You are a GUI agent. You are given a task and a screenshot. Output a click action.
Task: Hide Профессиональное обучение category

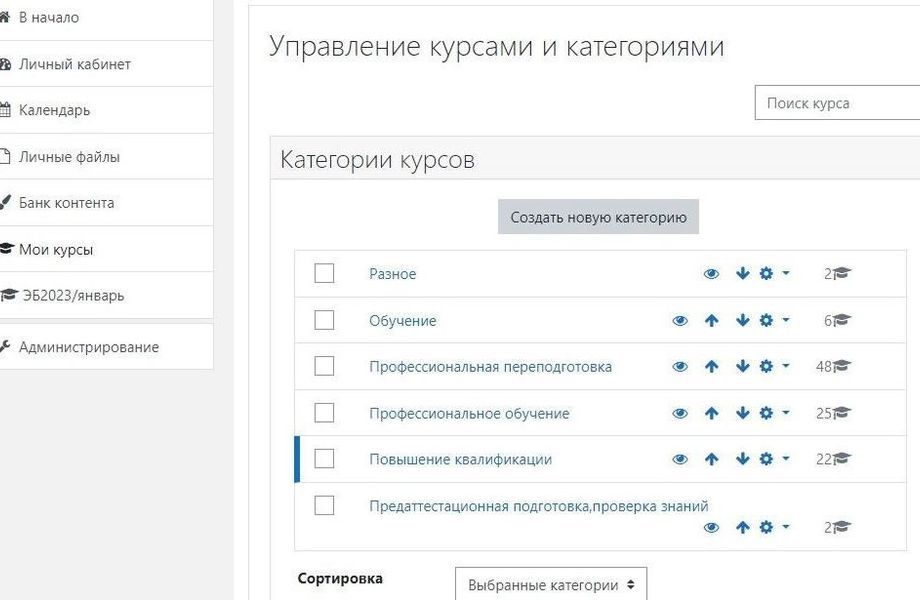coord(680,413)
